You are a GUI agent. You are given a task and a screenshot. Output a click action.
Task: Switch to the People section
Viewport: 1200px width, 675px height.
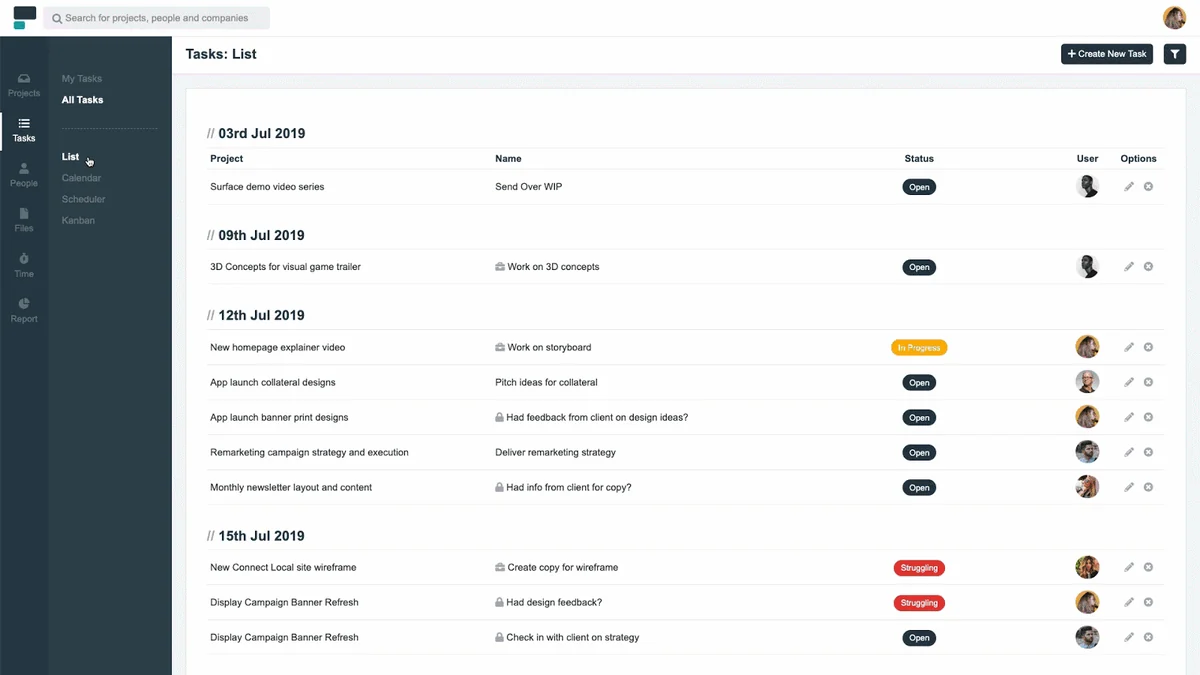(x=23, y=174)
